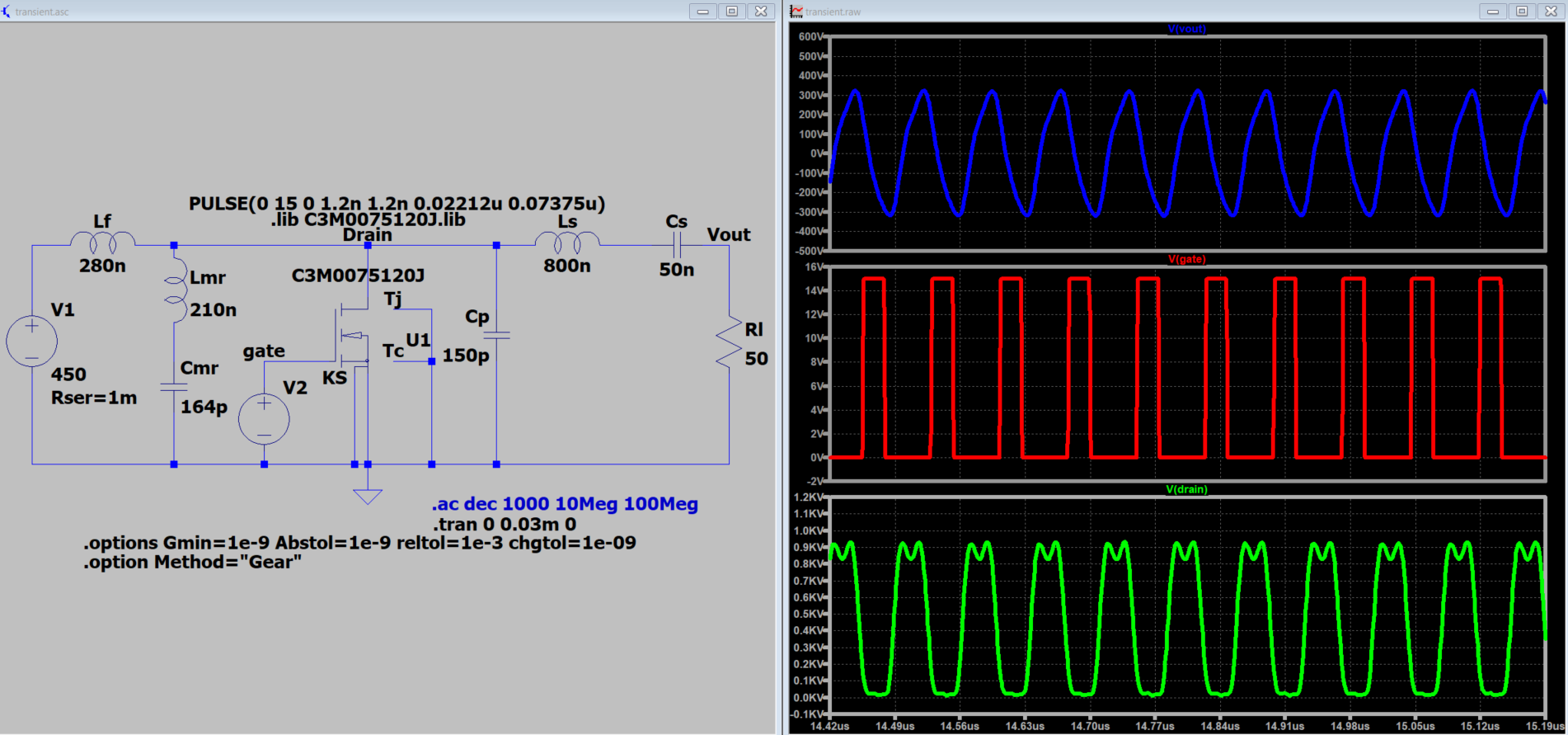The image size is (1568, 735).
Task: Click the KS pin label
Action: point(335,378)
